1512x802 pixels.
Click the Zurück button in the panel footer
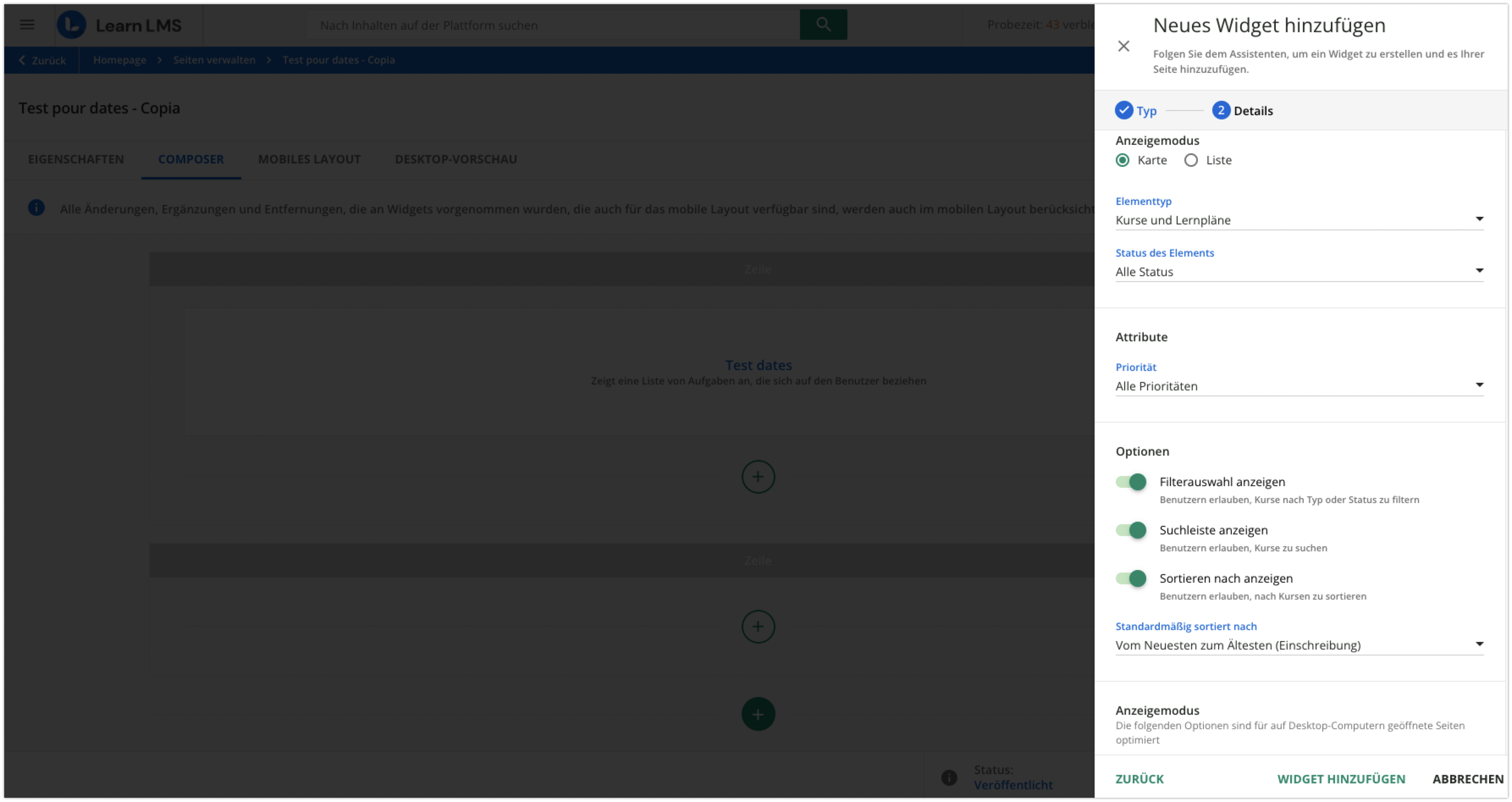point(1139,779)
